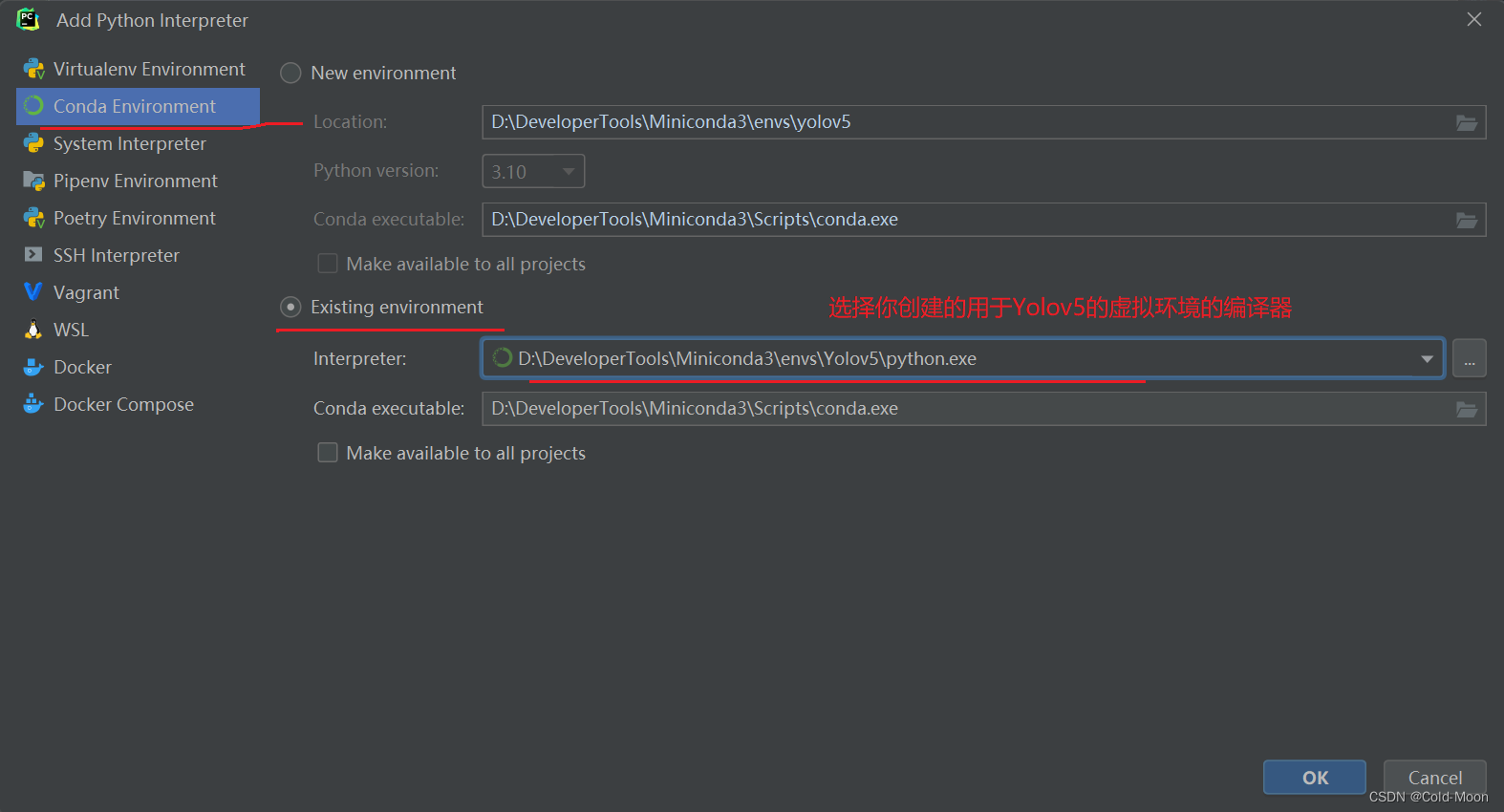Select System Interpreter in sidebar
Screen dimensions: 1504x812
point(138,143)
